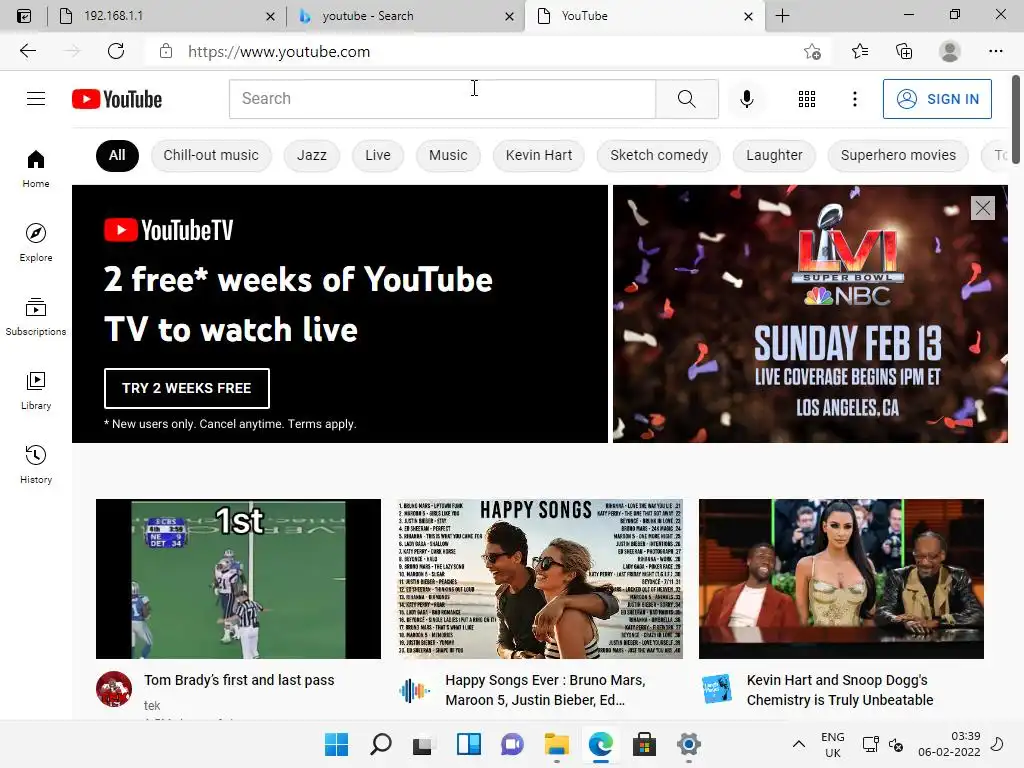Screen dimensions: 1024x768
Task: Click Happy Songs channel avatar icon
Action: pos(415,689)
